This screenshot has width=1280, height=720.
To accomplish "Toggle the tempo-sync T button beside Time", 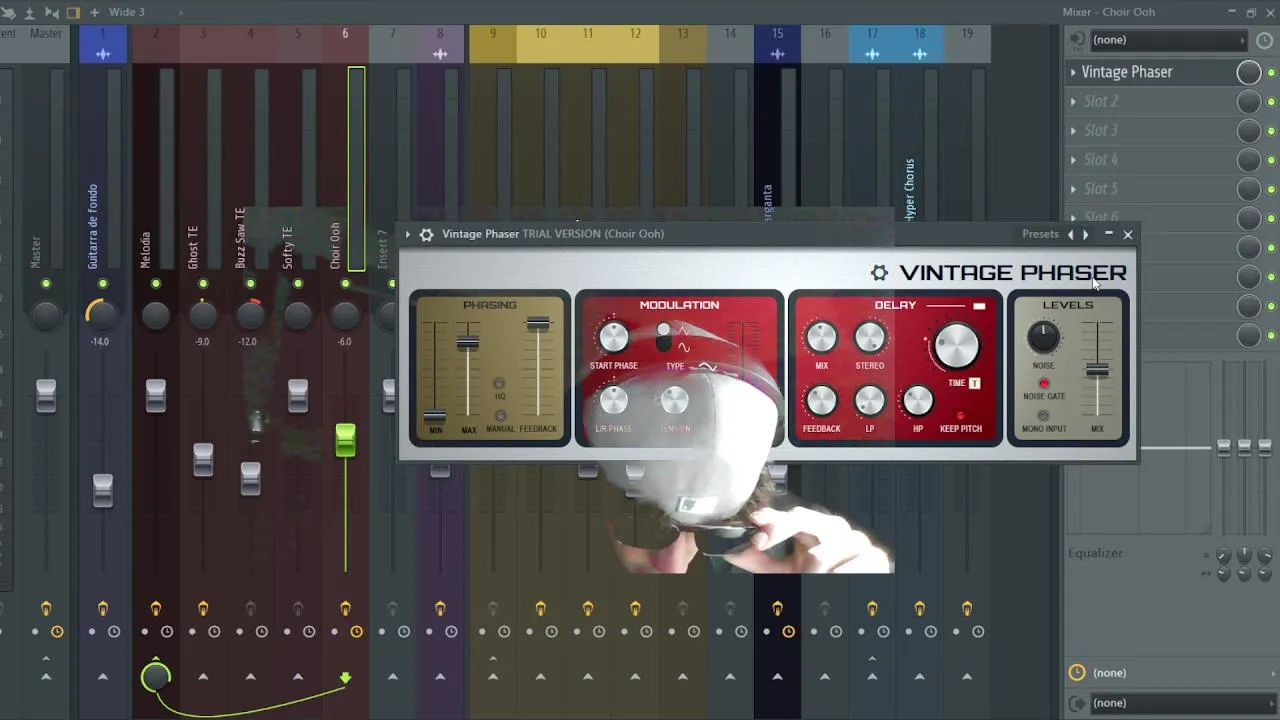I will (x=974, y=383).
